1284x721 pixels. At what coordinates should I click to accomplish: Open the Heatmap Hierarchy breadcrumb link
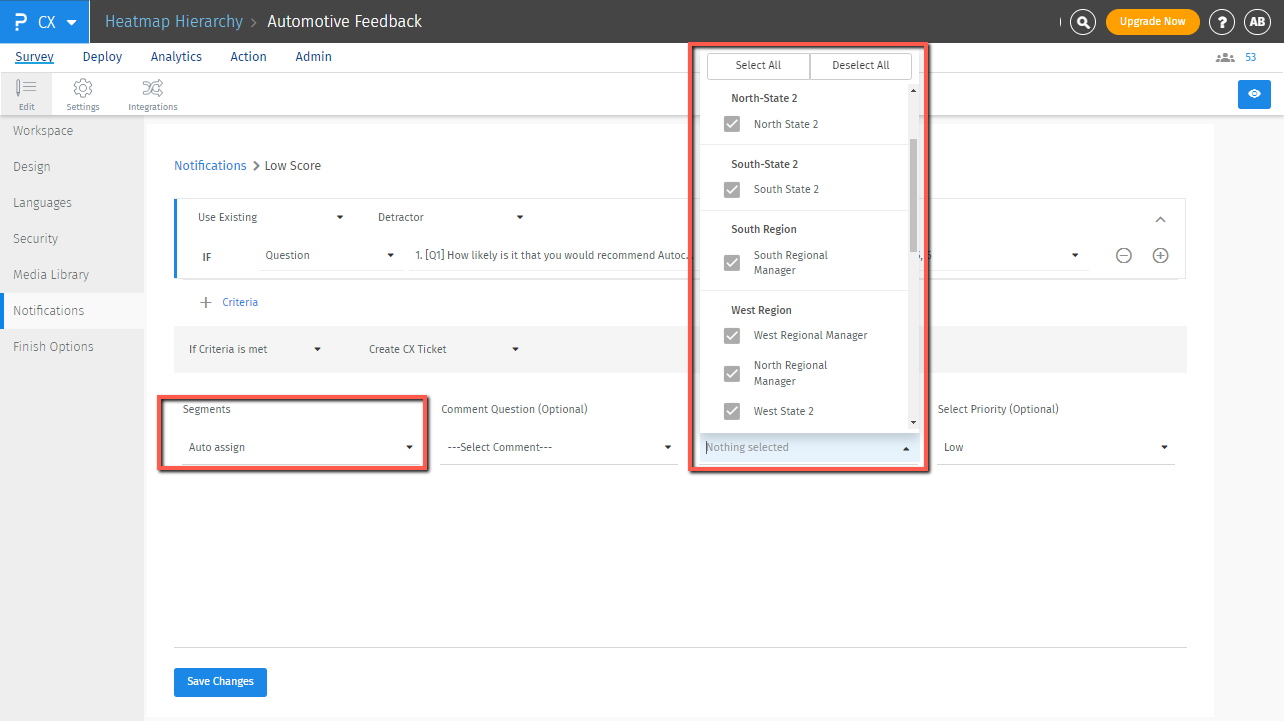click(x=174, y=21)
